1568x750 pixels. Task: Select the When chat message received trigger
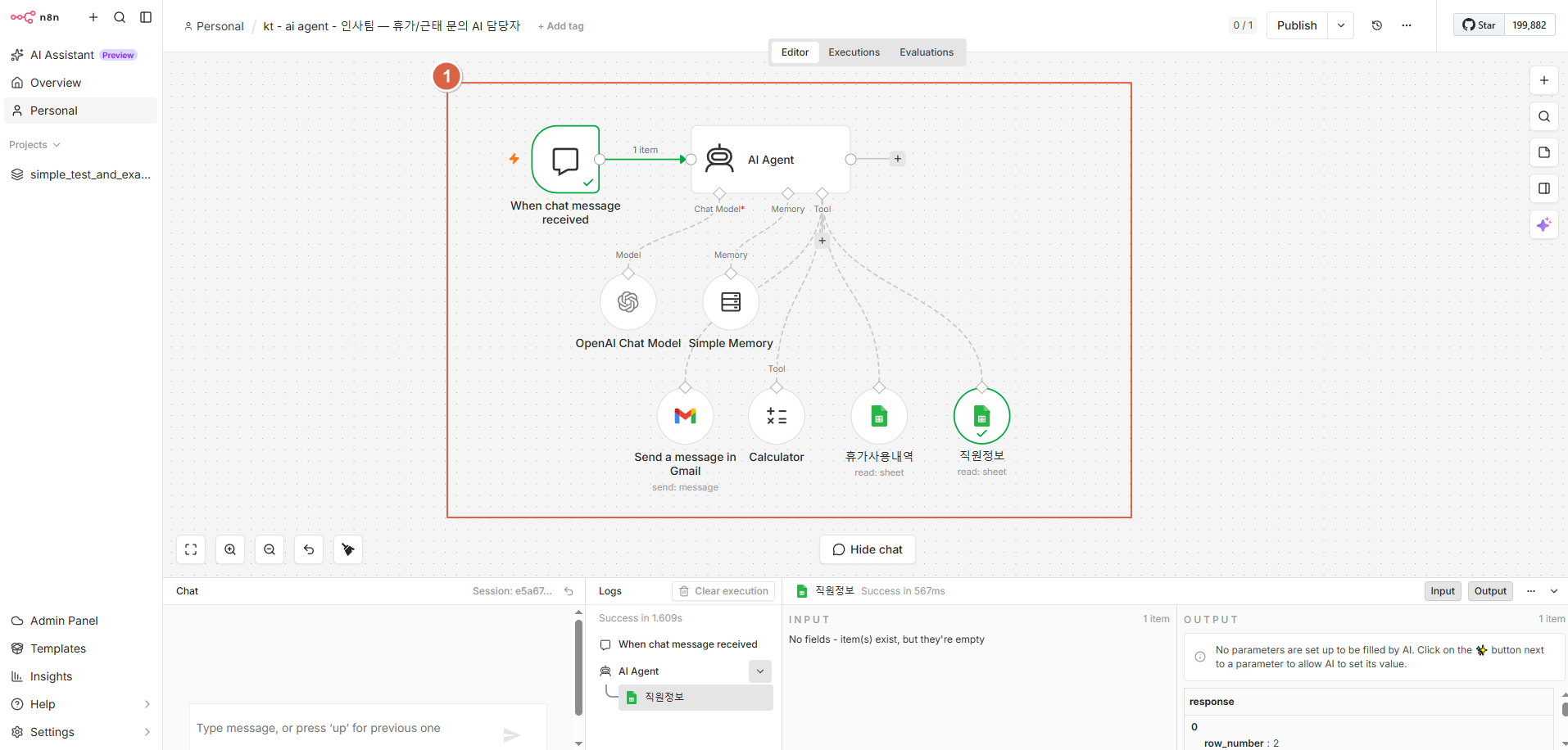[566, 160]
